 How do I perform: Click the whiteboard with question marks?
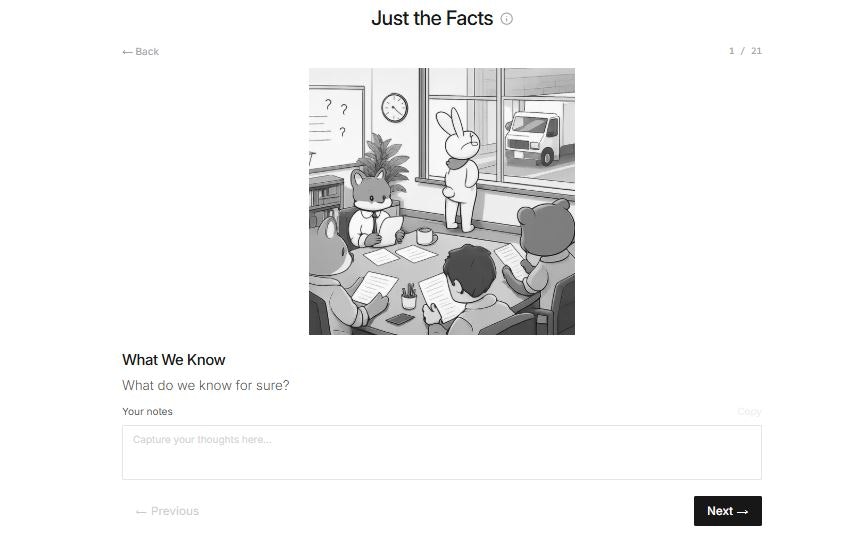[336, 128]
